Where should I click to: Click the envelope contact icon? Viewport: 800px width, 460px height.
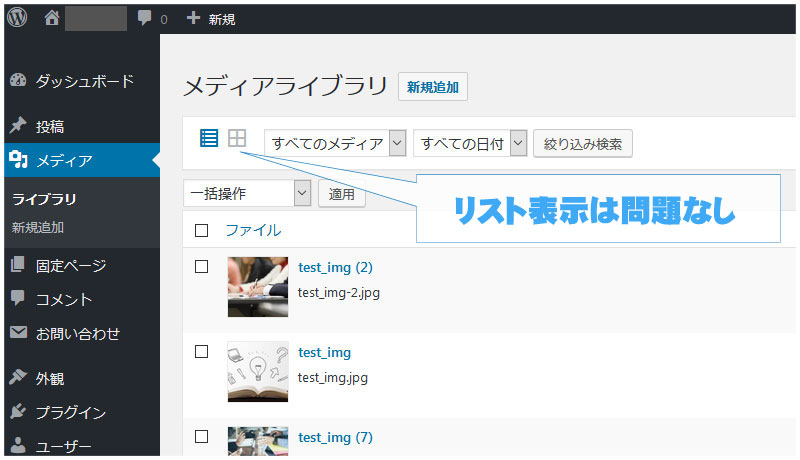pyautogui.click(x=18, y=333)
